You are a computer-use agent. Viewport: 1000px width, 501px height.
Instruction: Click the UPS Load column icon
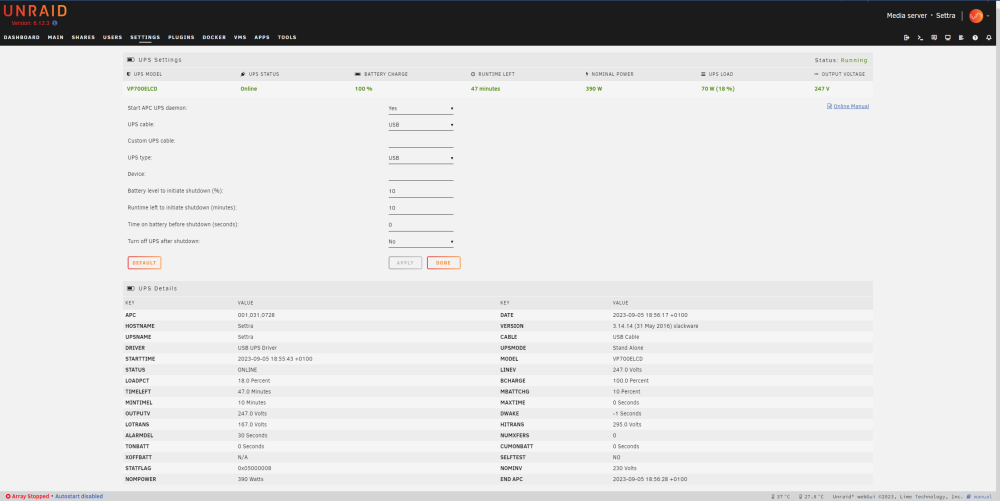(x=703, y=74)
